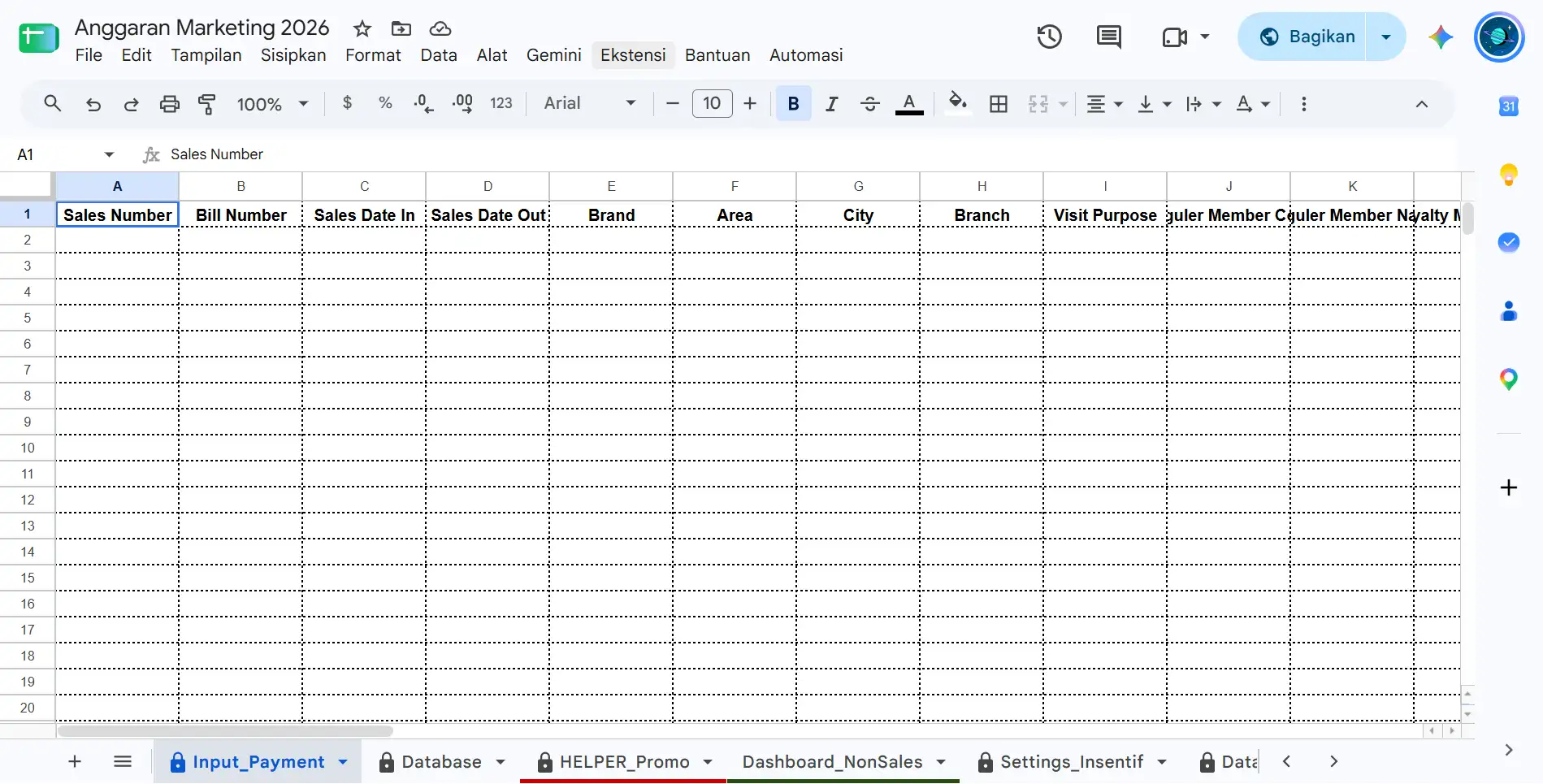Add a new sheet with plus button
1543x784 pixels.
pyautogui.click(x=75, y=762)
